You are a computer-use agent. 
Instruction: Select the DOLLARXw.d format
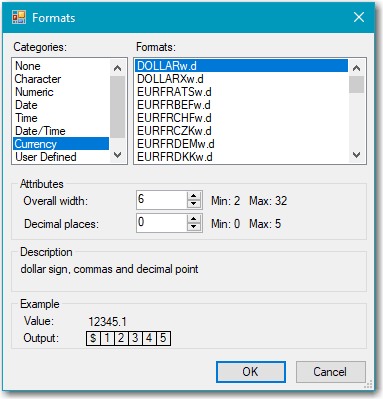pyautogui.click(x=241, y=79)
